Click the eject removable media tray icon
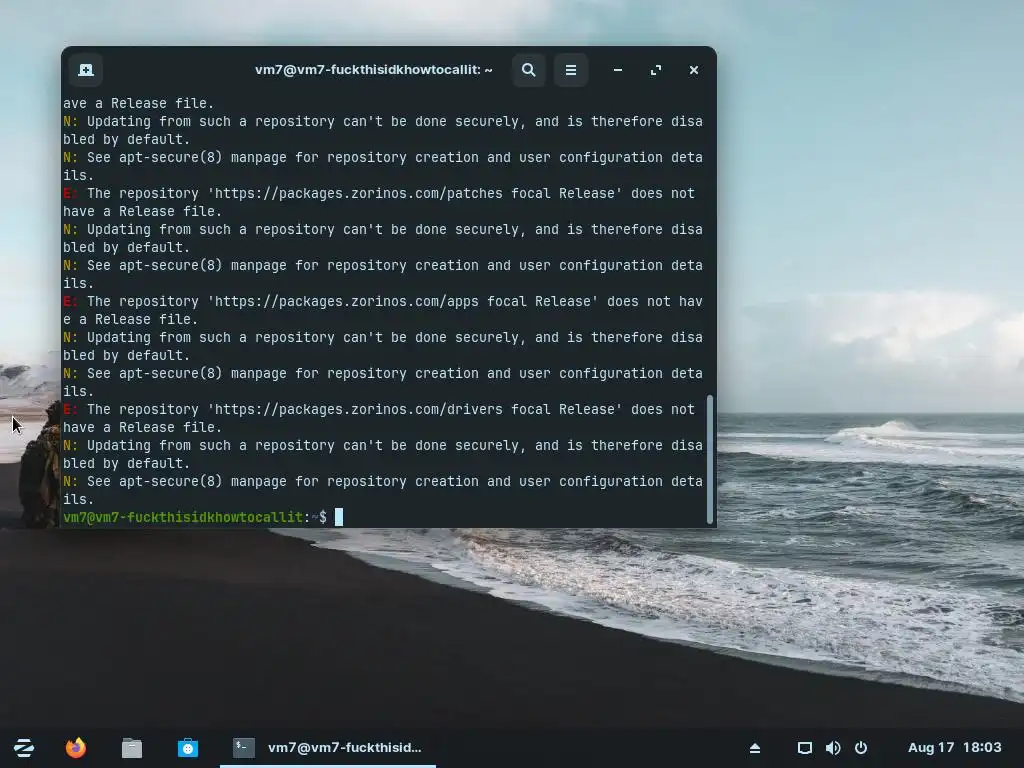The height and width of the screenshot is (768, 1024). pos(755,748)
